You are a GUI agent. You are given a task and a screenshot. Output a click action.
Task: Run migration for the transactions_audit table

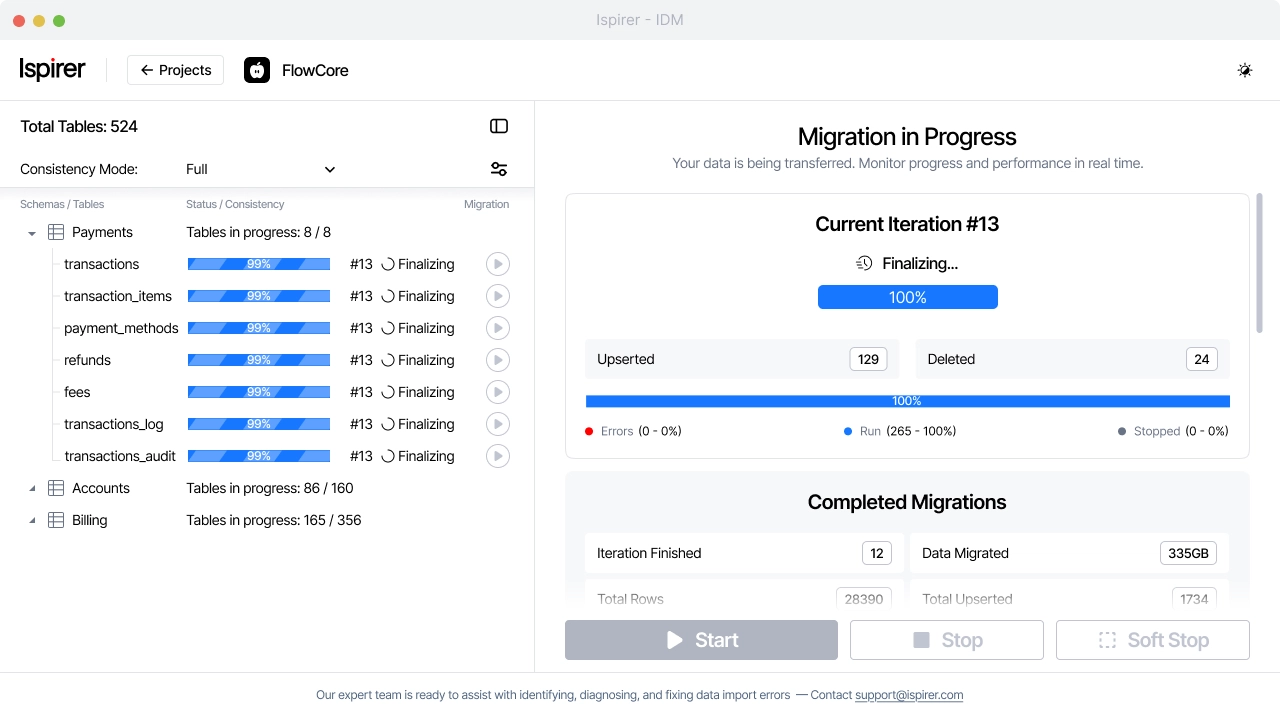[497, 455]
